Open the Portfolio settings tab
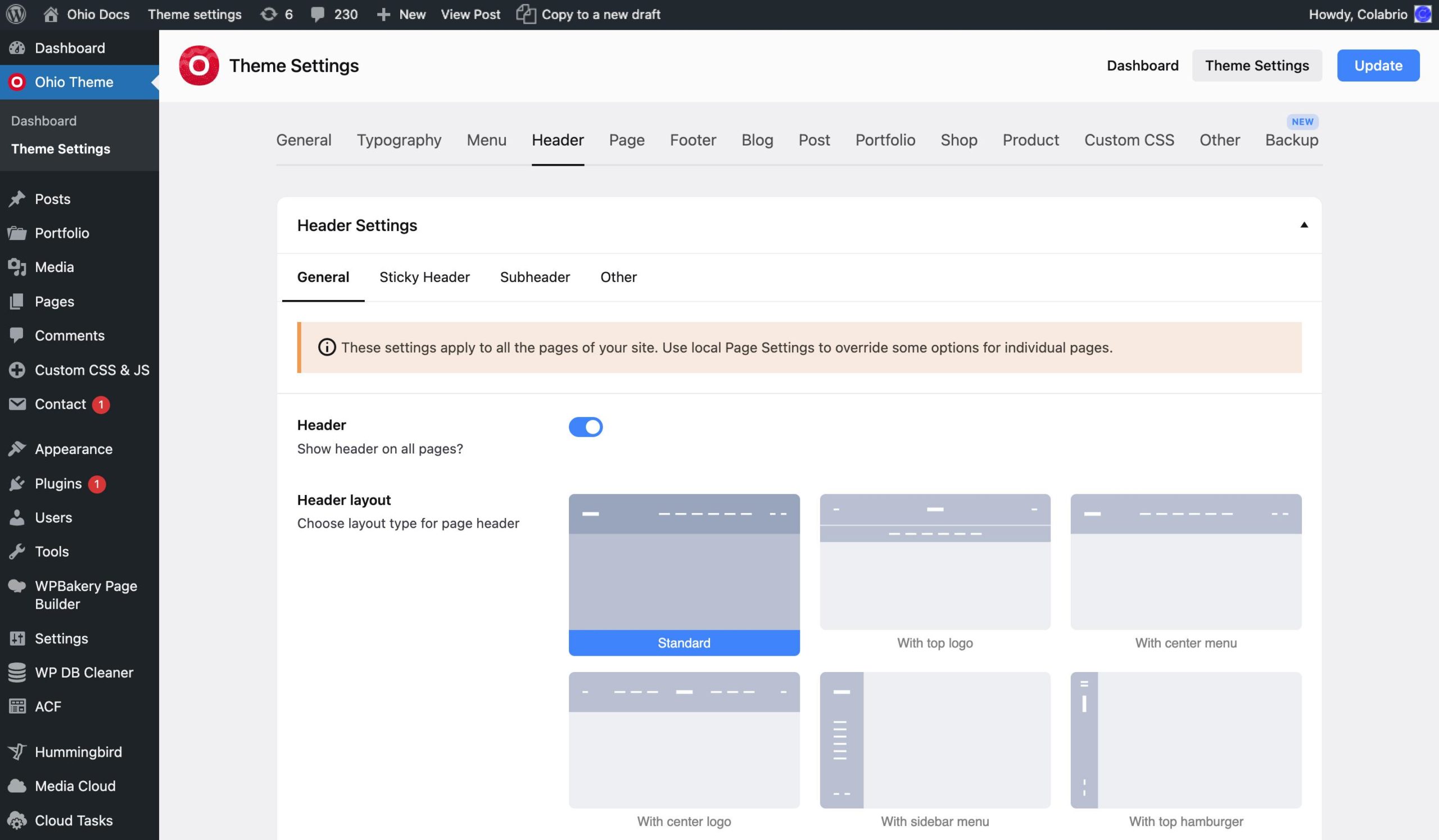The image size is (1439, 840). 885,140
